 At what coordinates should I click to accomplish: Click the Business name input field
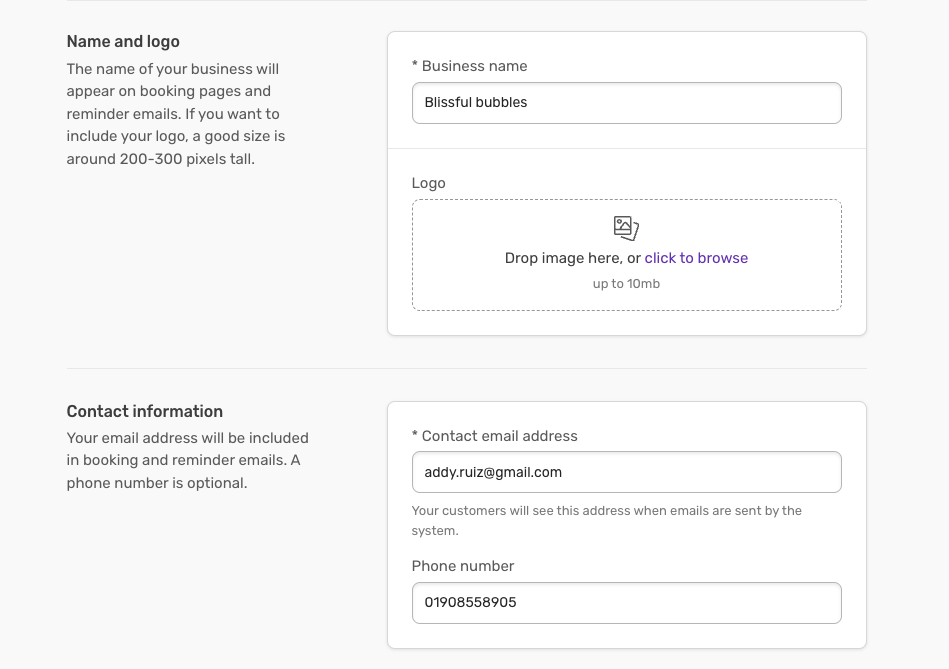point(626,103)
